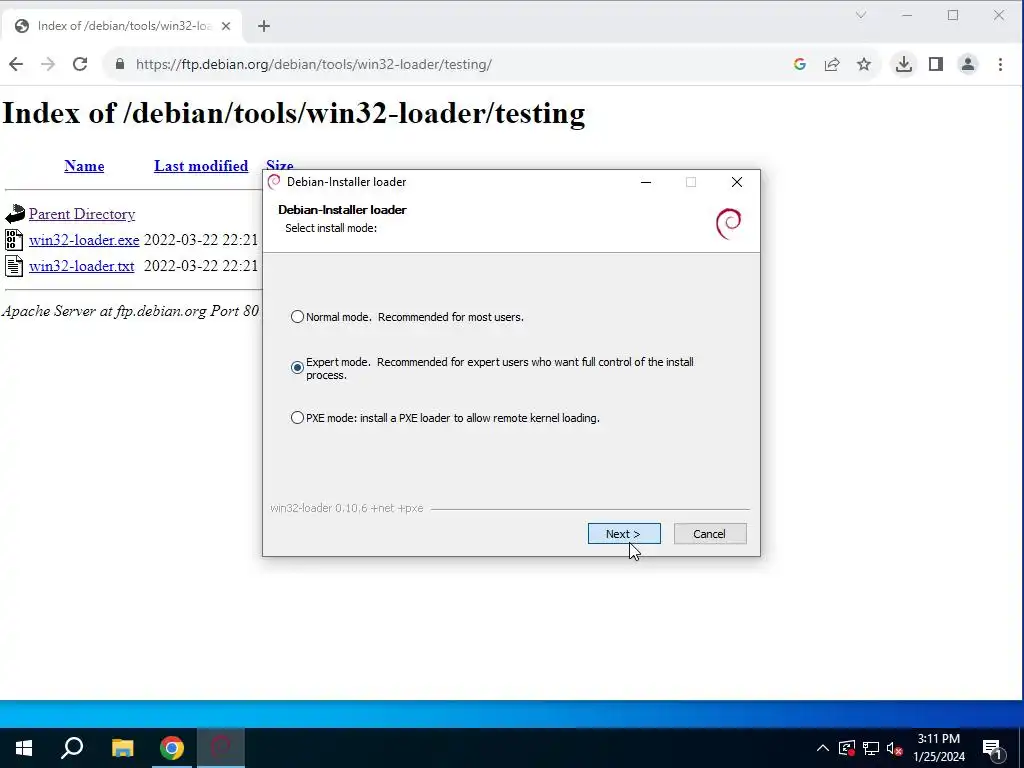Sort index by Last modified column
The width and height of the screenshot is (1024, 768).
(x=201, y=166)
